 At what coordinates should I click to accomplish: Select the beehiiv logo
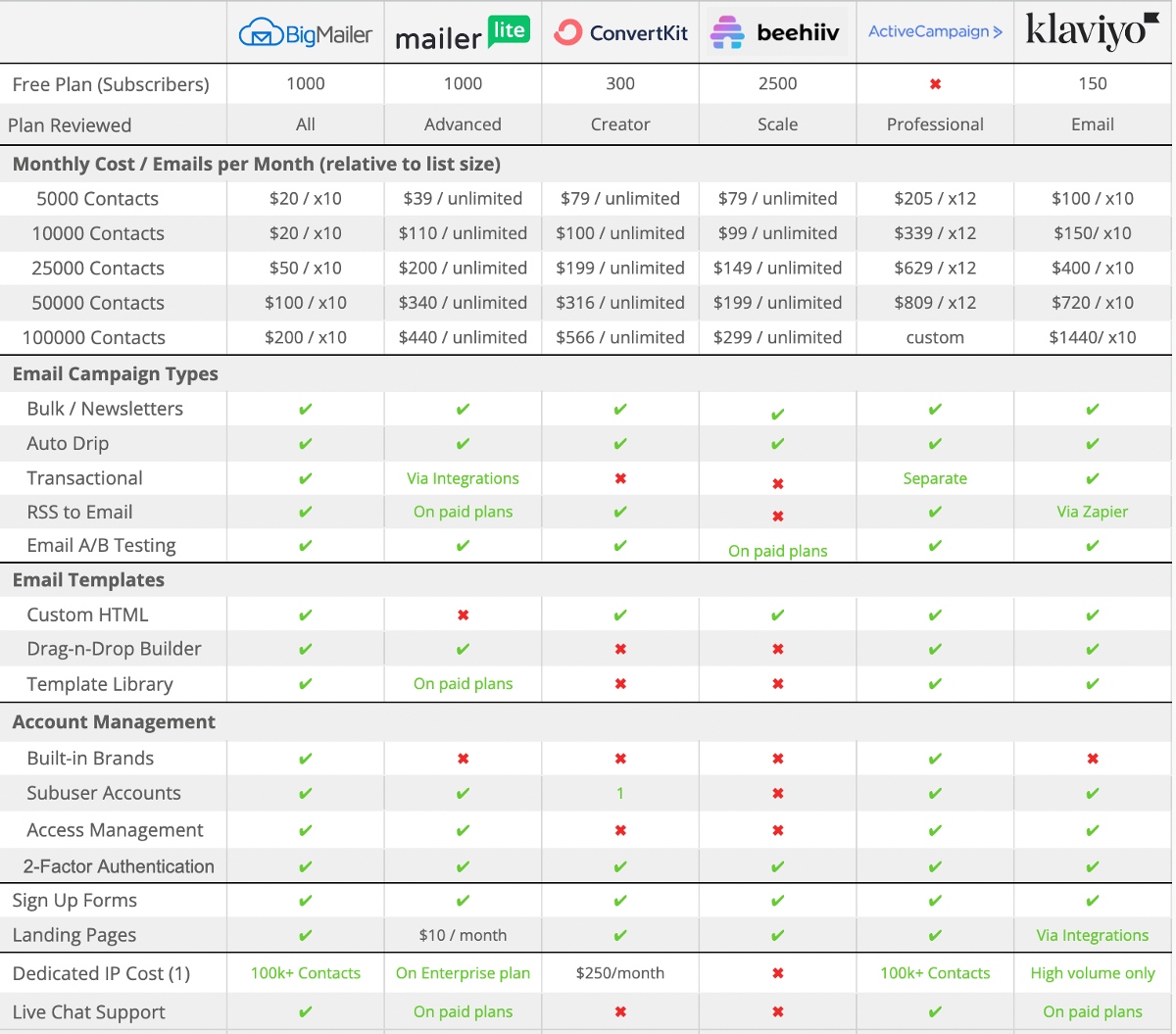776,33
